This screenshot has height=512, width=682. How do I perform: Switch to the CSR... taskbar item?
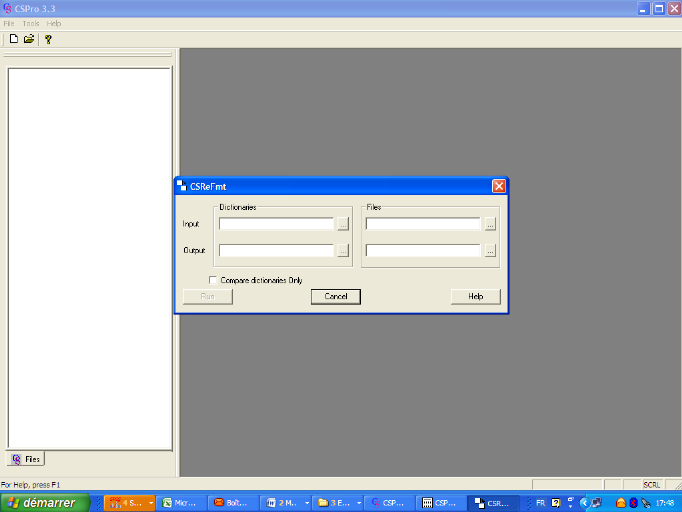click(493, 503)
